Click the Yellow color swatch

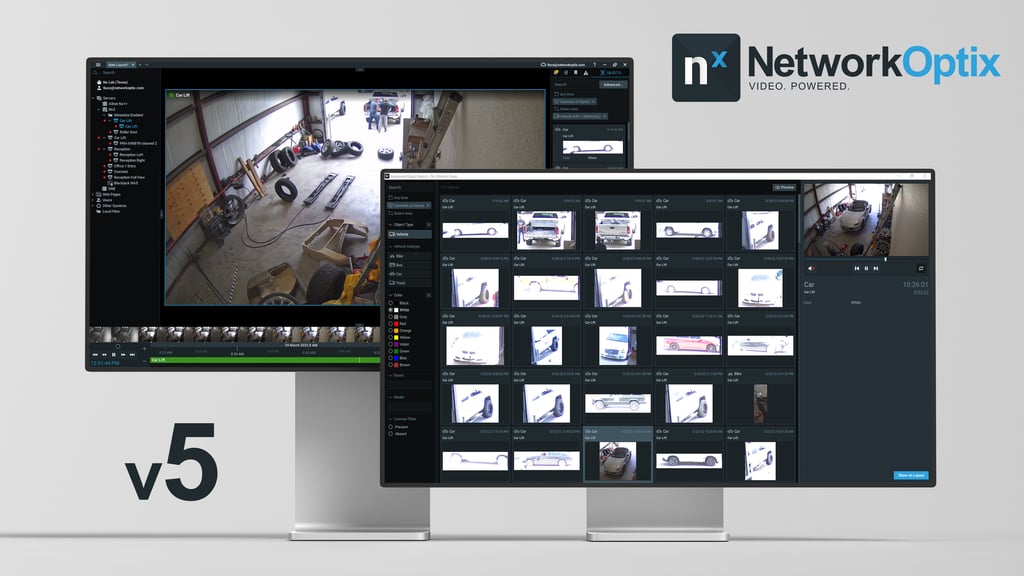click(396, 337)
